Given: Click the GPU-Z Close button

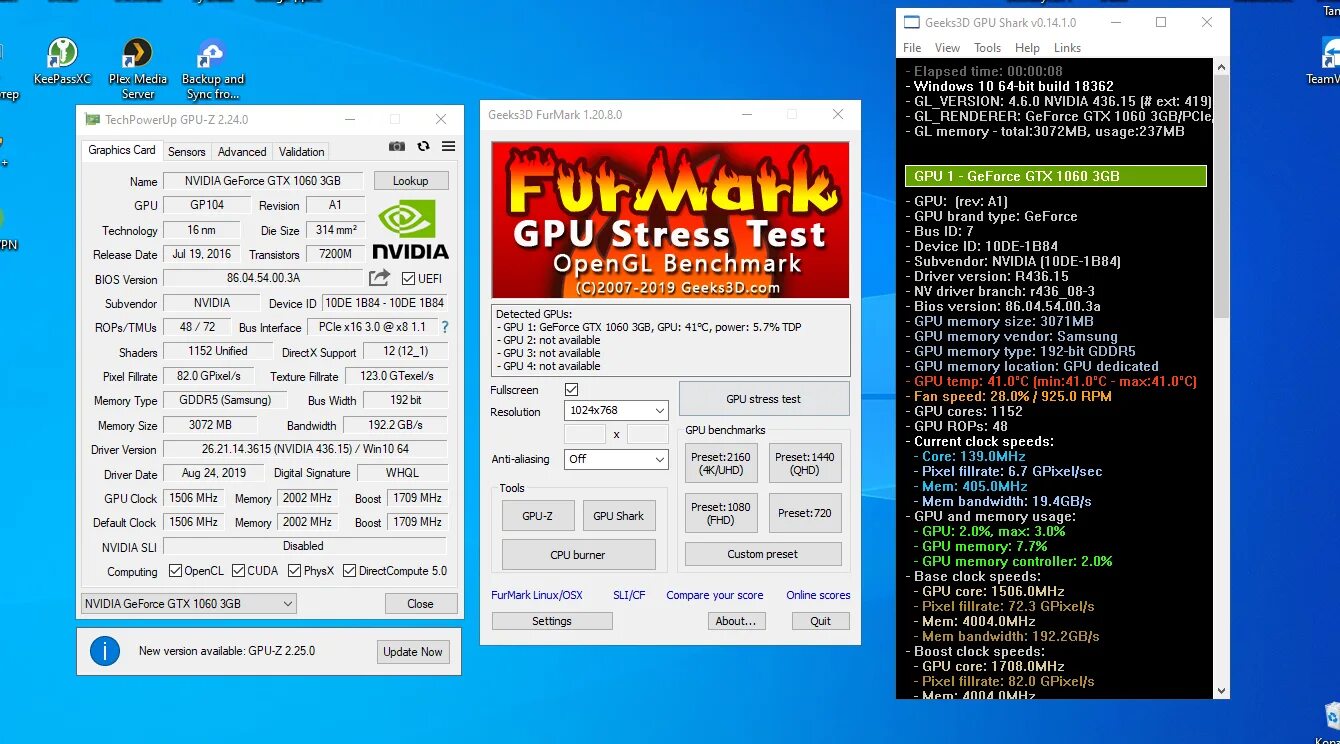Looking at the screenshot, I should [x=421, y=604].
